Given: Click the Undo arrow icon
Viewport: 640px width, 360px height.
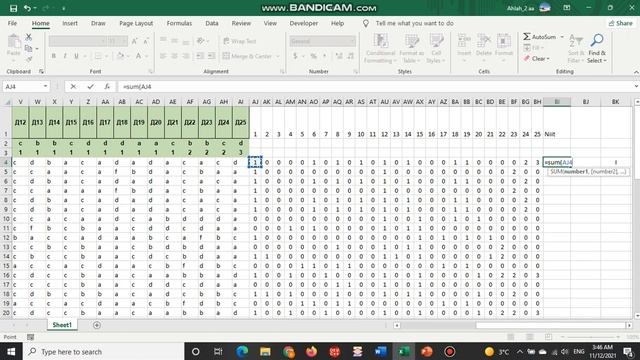Looking at the screenshot, I should click(27, 8).
